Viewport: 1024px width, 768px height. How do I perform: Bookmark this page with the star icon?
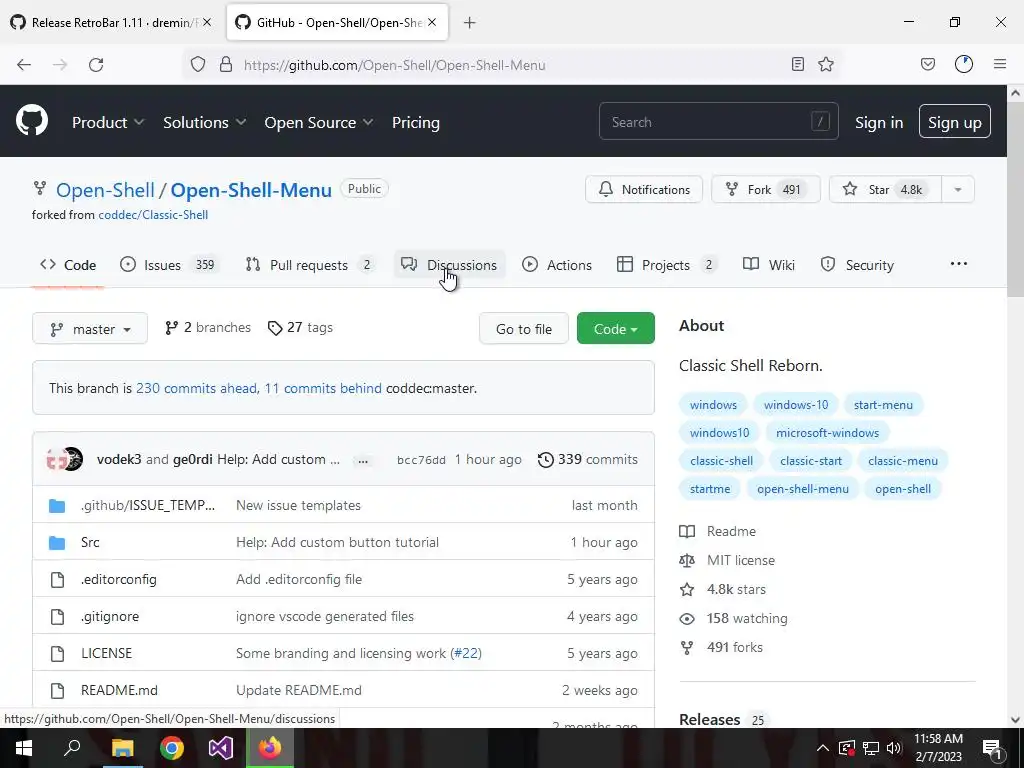(x=826, y=64)
